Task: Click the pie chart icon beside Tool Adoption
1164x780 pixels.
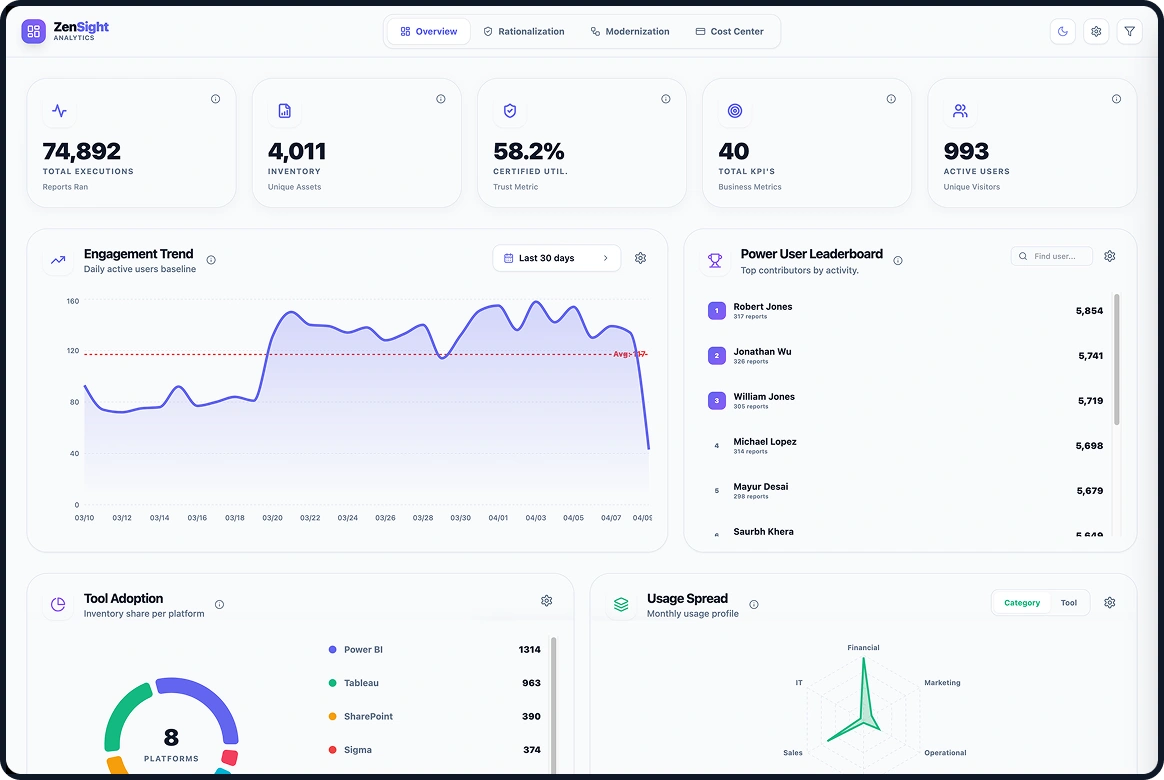Action: coord(57,603)
